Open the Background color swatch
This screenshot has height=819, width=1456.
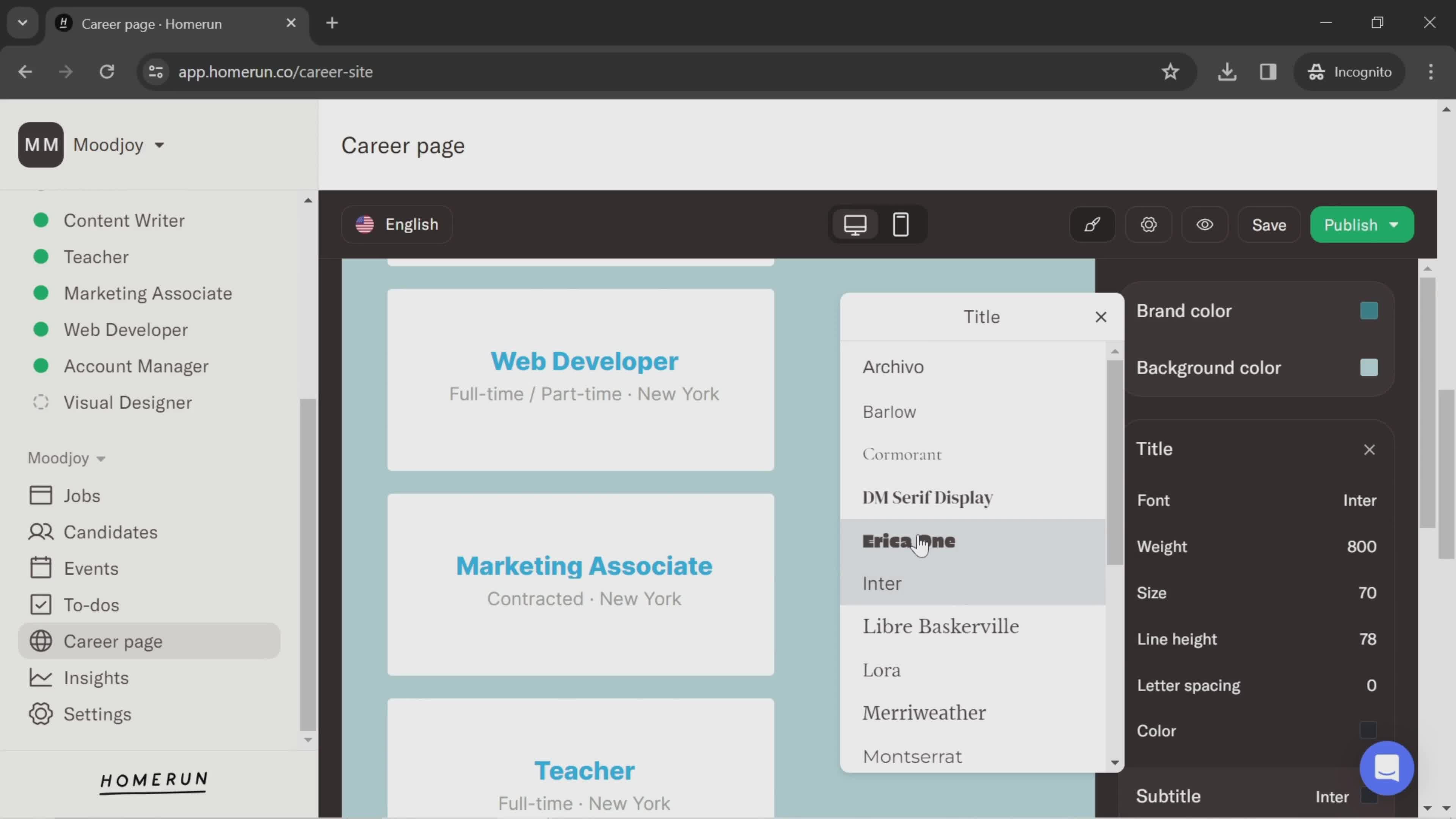click(1368, 367)
